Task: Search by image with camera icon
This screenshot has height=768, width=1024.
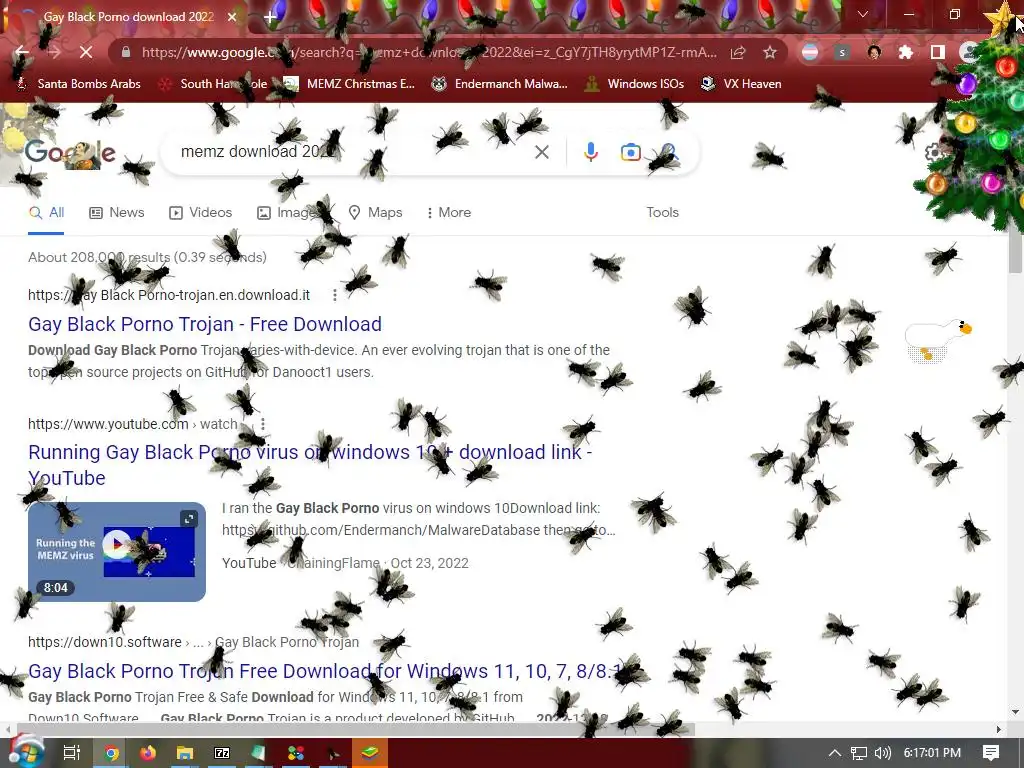Action: (630, 152)
